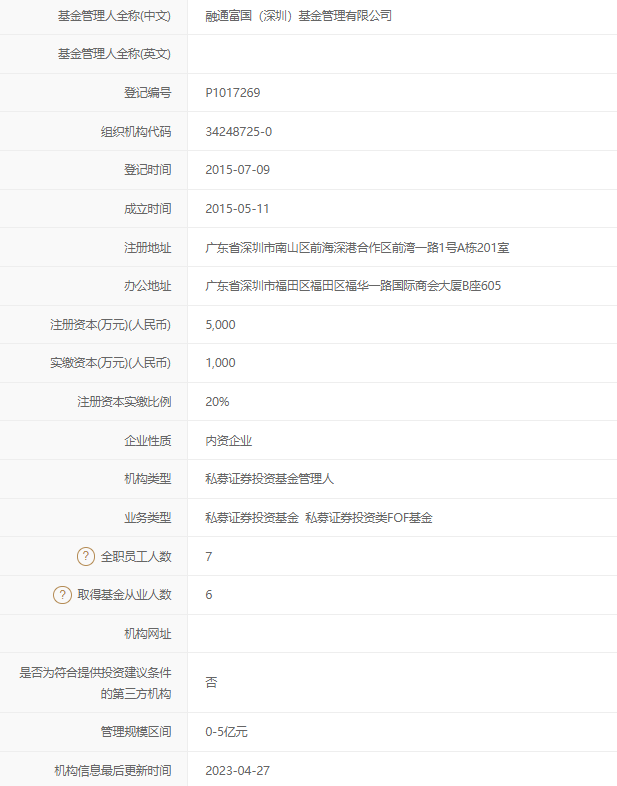The image size is (617, 786).
Task: Click the label 业务类型
Action: [148, 518]
